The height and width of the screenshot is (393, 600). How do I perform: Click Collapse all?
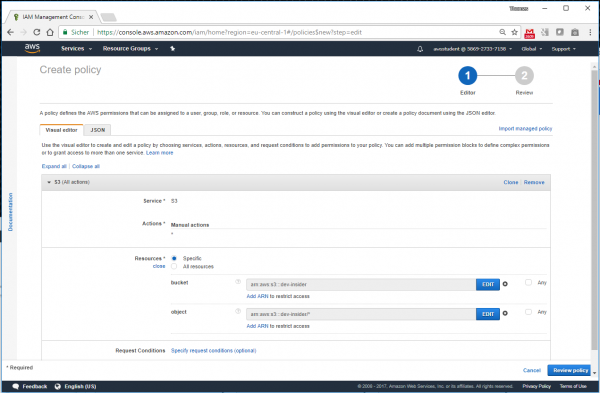pos(86,166)
